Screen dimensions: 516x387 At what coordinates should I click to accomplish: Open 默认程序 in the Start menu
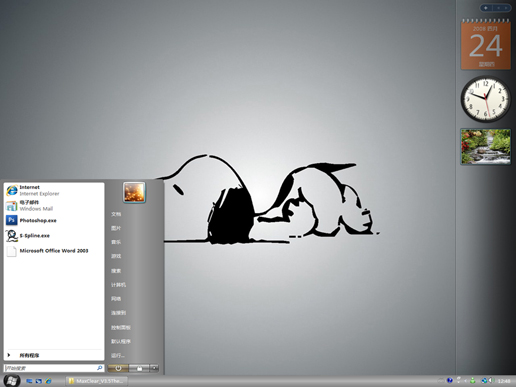[x=121, y=341]
